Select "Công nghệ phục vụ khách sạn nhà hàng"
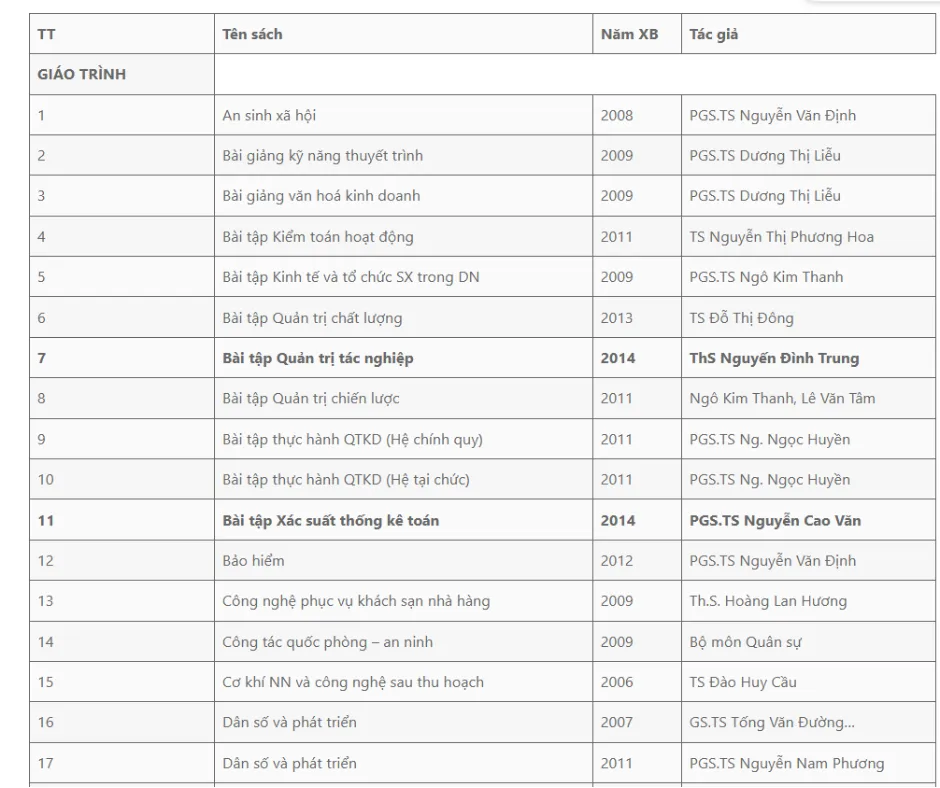Screen dimensions: 940x788 coord(356,601)
